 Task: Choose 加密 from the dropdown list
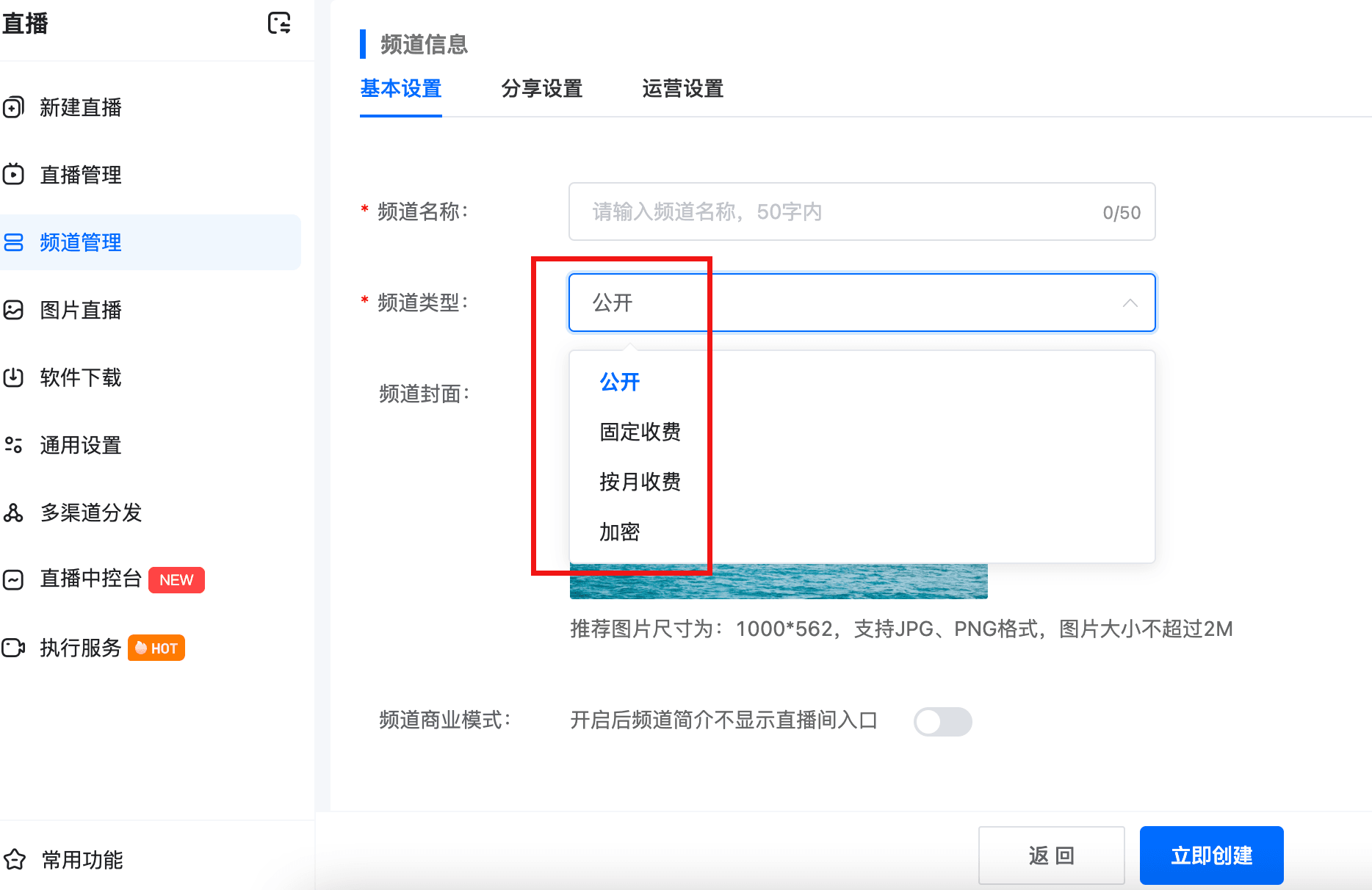click(x=862, y=532)
